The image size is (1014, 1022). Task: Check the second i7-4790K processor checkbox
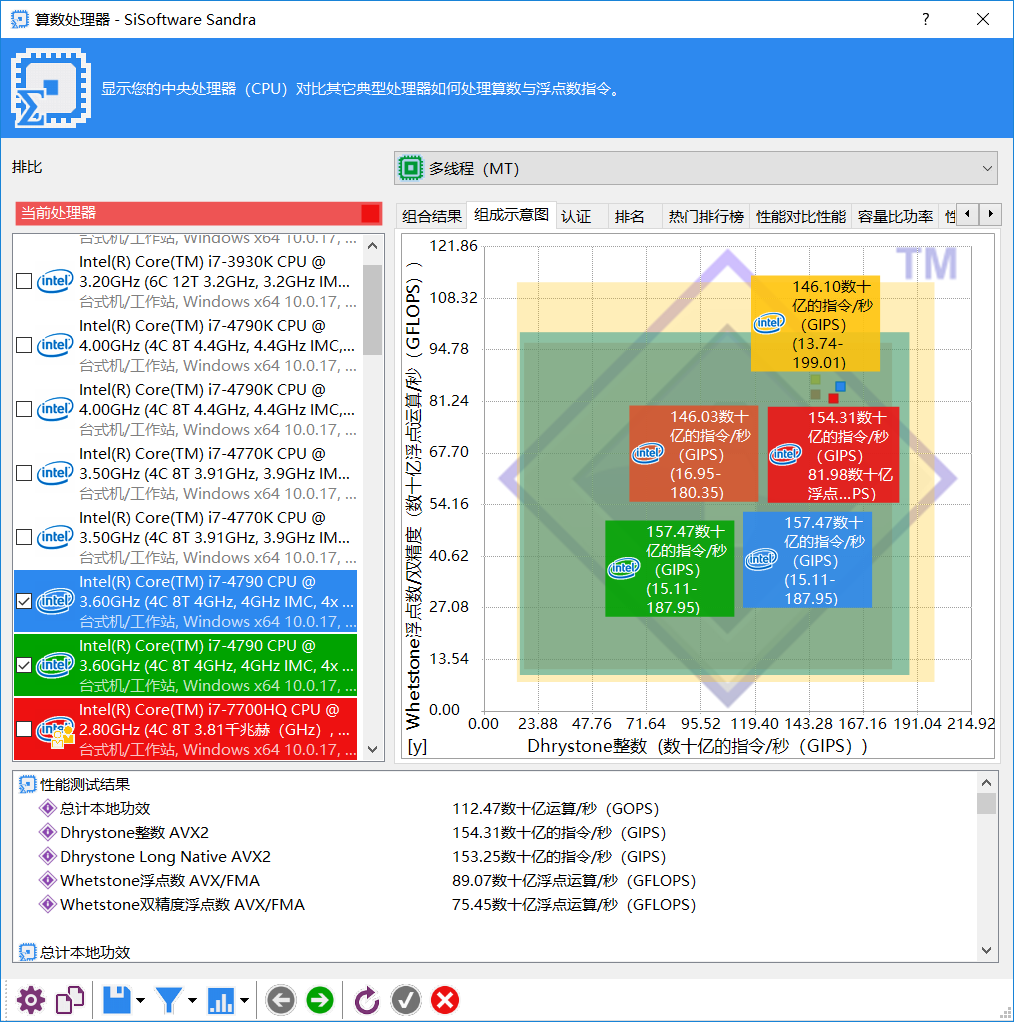tap(24, 409)
